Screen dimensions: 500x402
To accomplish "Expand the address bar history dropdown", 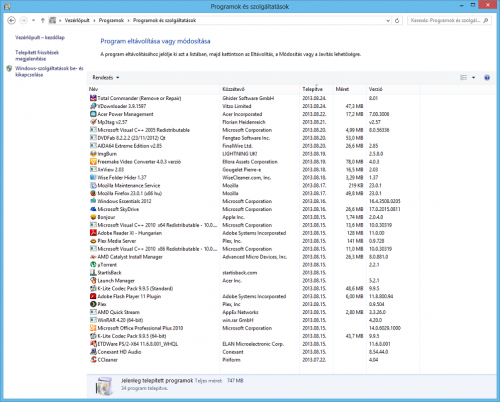I will coord(388,20).
